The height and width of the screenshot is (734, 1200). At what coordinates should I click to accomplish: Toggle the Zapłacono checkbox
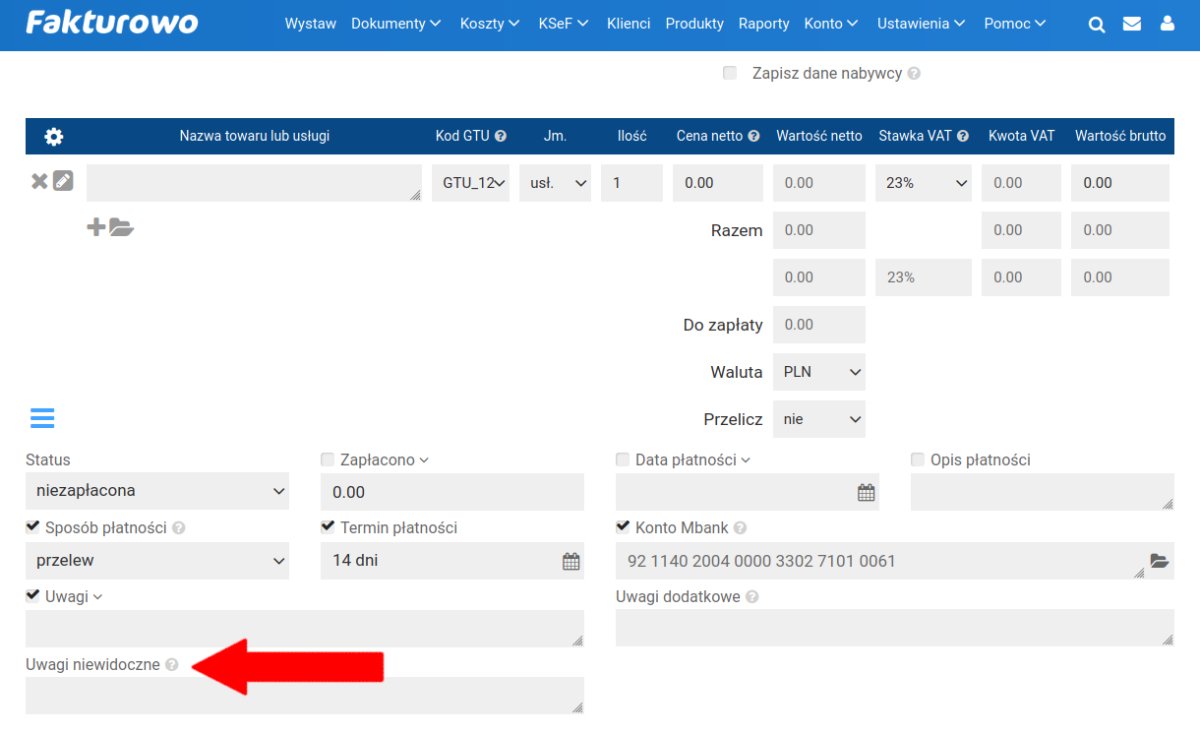point(327,460)
